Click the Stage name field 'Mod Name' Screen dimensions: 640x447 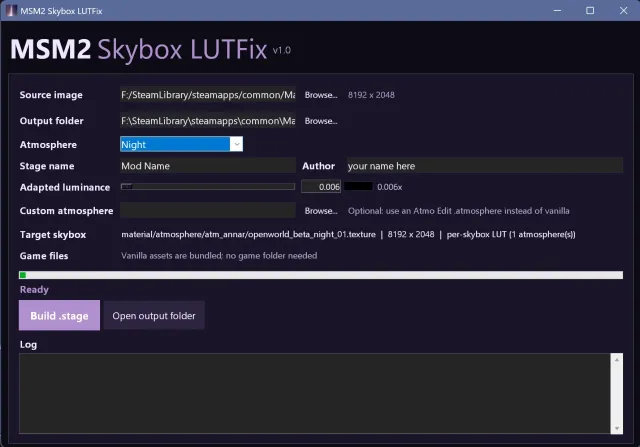tap(208, 166)
